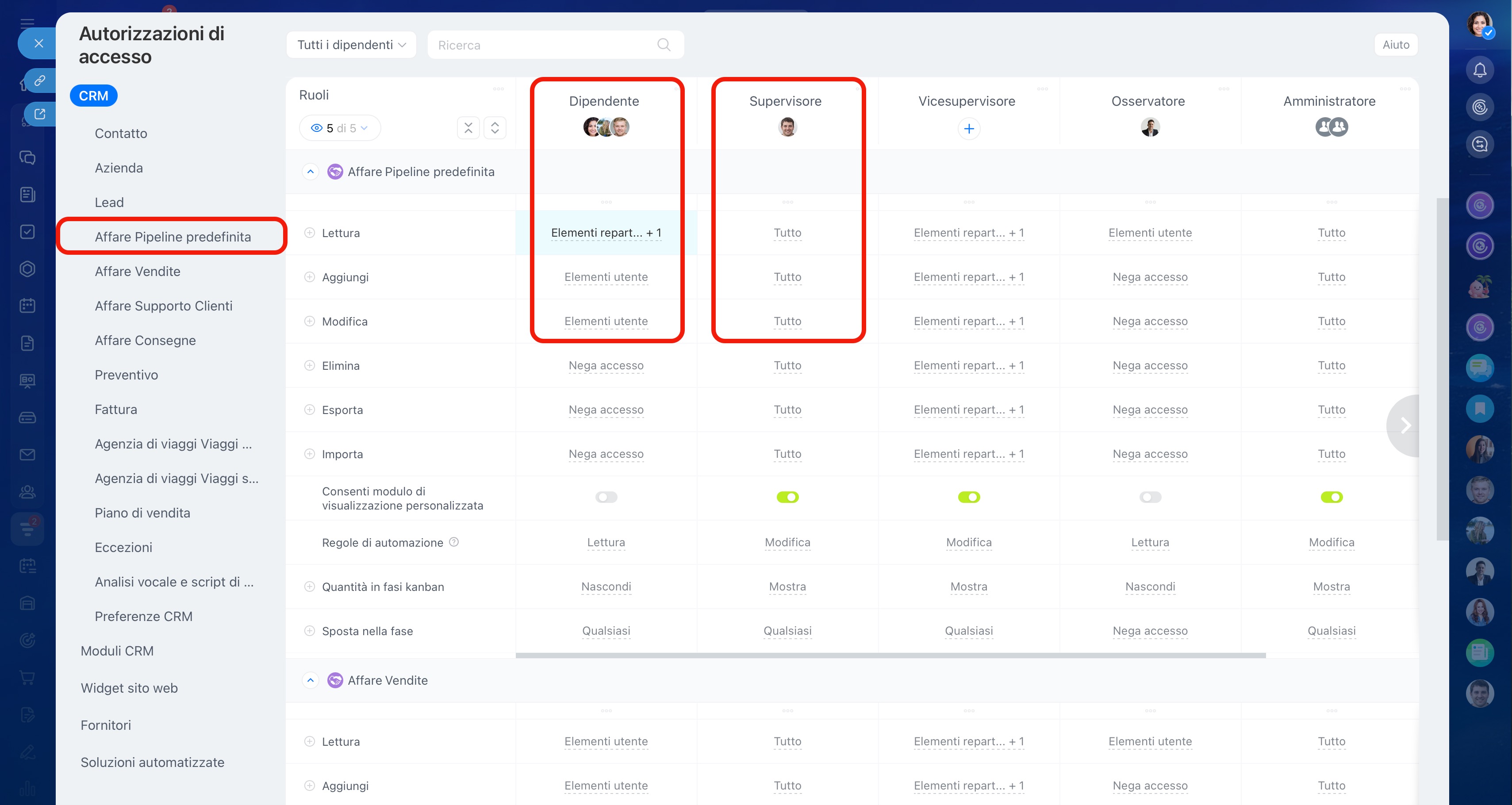This screenshot has height=805, width=1512.
Task: Click the notifications bell icon
Action: [1479, 70]
